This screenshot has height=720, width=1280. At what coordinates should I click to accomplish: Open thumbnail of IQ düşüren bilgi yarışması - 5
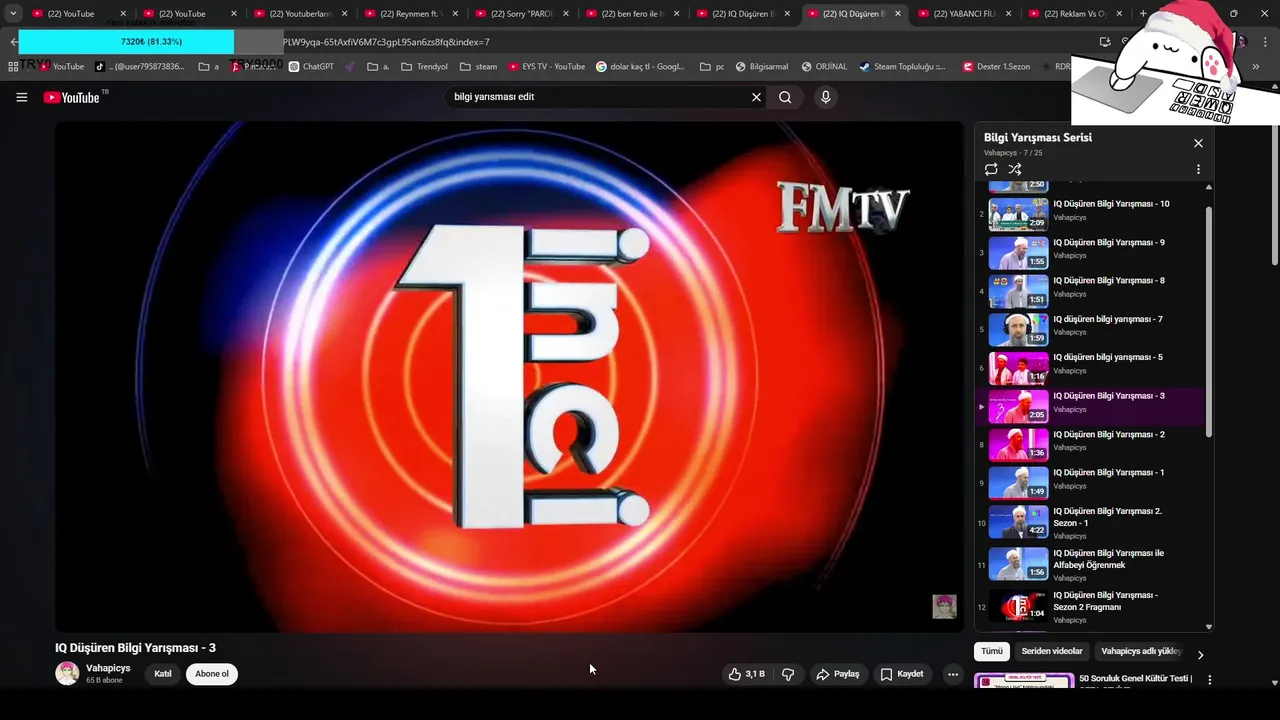click(x=1018, y=367)
